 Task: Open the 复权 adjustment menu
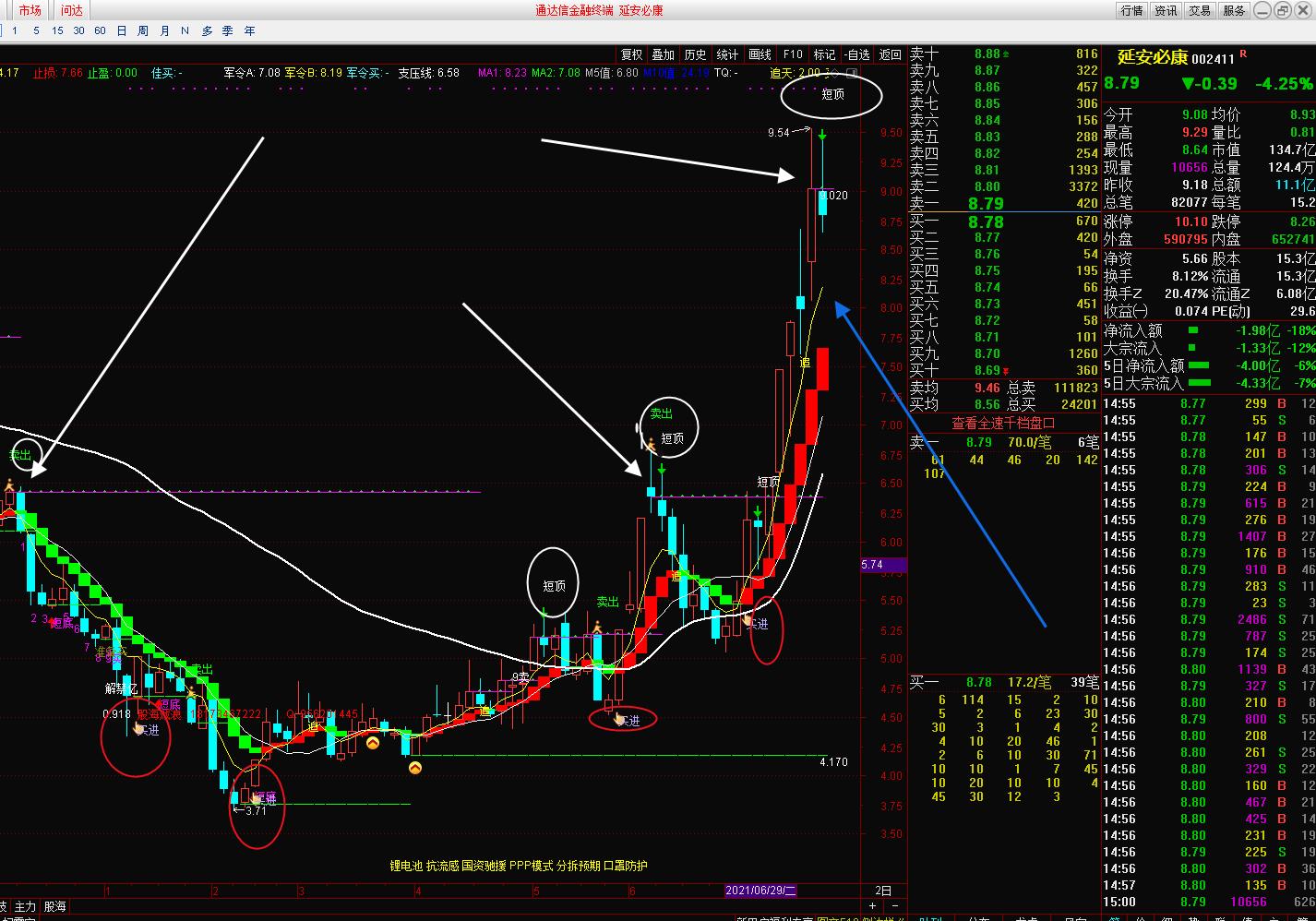pos(631,54)
